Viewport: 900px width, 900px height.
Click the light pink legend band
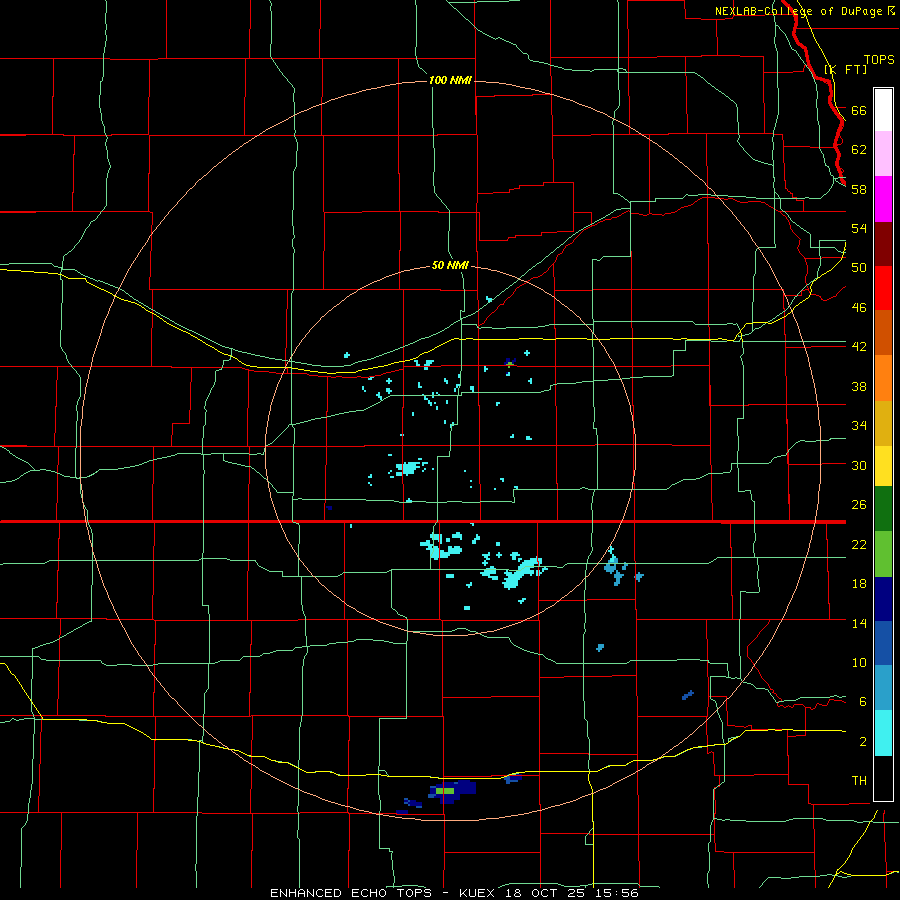pyautogui.click(x=883, y=154)
